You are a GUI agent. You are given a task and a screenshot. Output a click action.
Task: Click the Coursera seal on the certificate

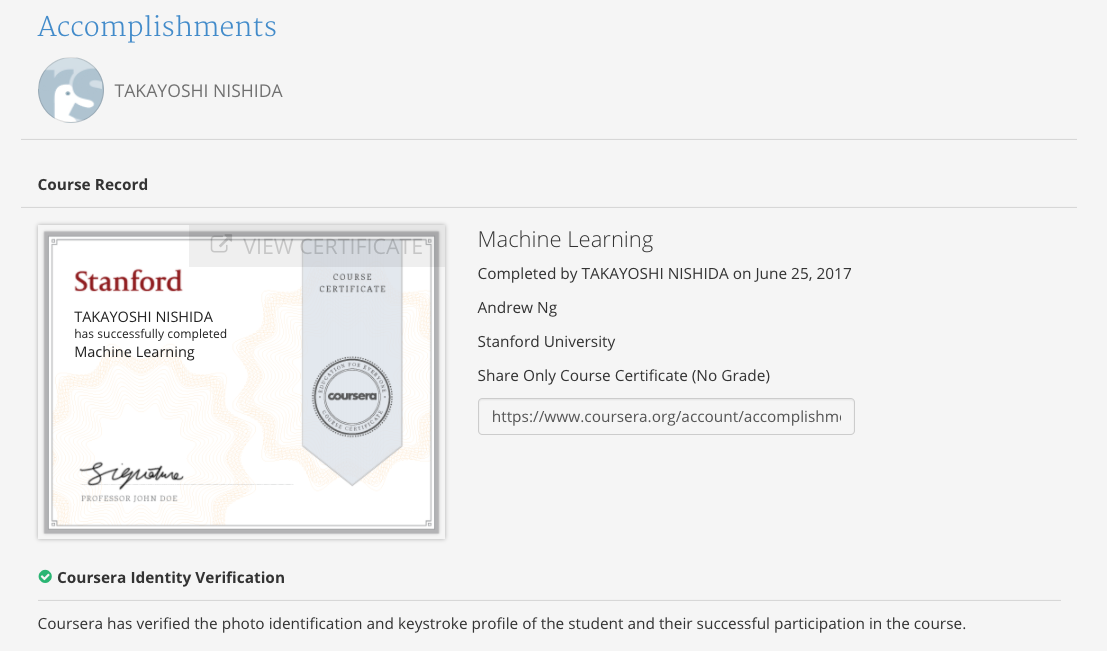(x=352, y=396)
